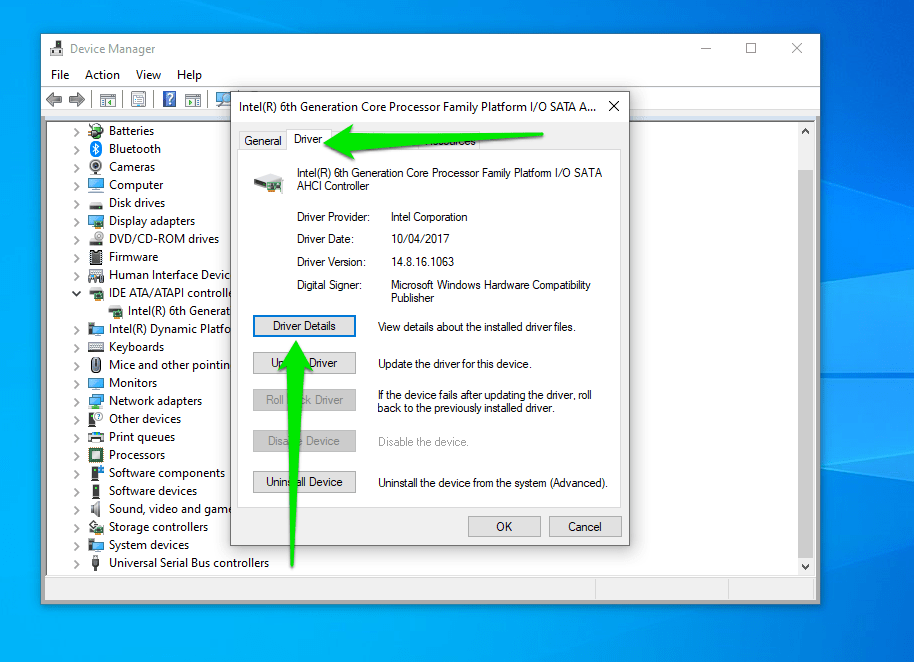Viewport: 914px width, 662px height.
Task: Click the Disk drives category icon
Action: [x=96, y=204]
